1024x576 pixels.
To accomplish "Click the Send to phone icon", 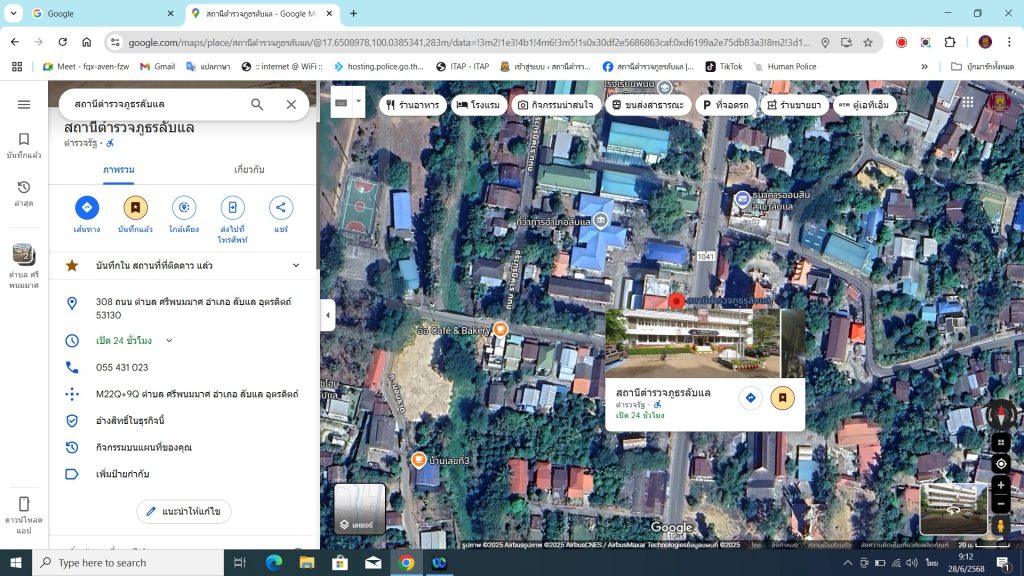I will (232, 208).
